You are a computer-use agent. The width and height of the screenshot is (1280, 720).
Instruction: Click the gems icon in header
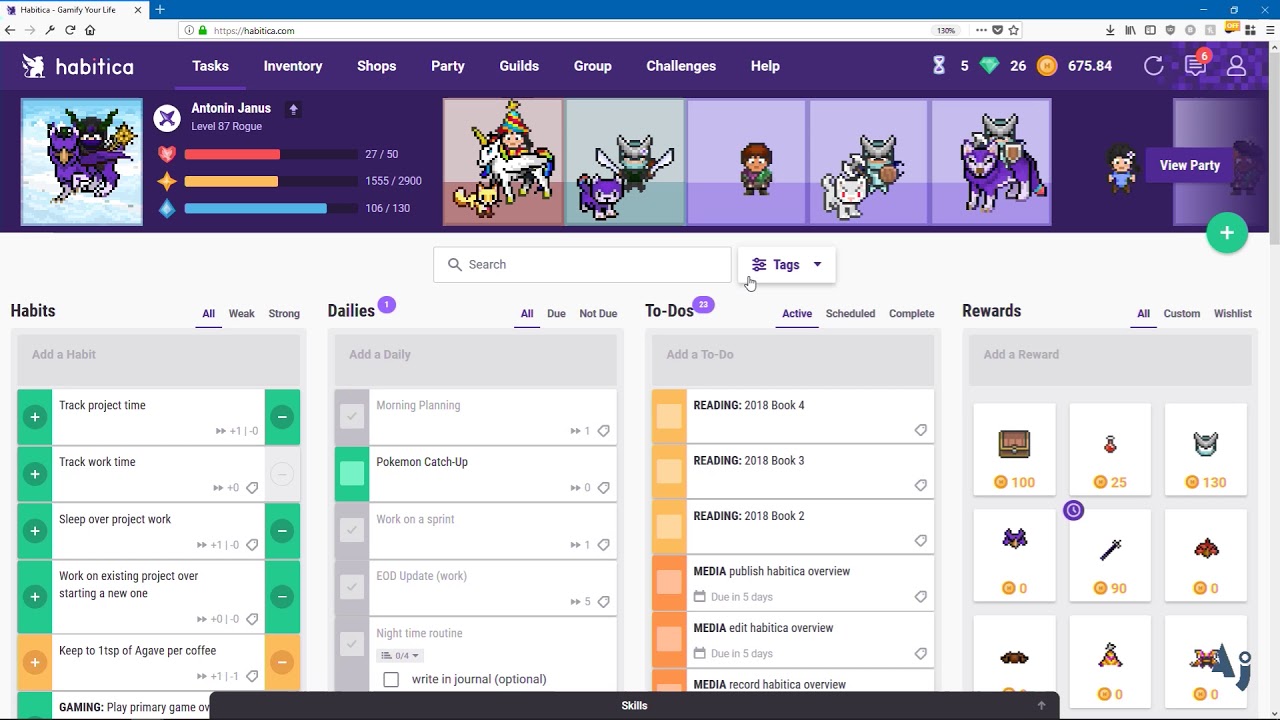[x=989, y=66]
